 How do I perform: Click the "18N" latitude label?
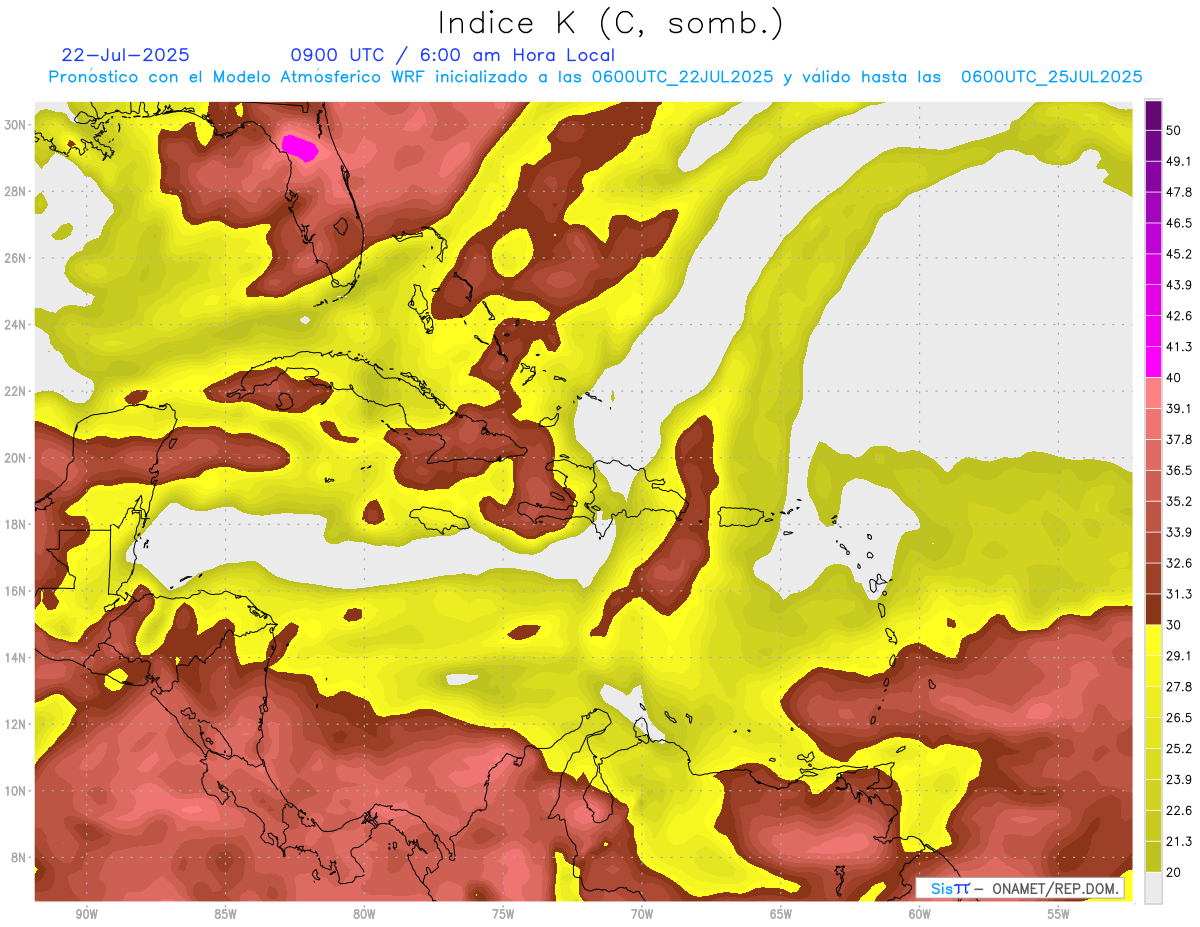tap(16, 524)
